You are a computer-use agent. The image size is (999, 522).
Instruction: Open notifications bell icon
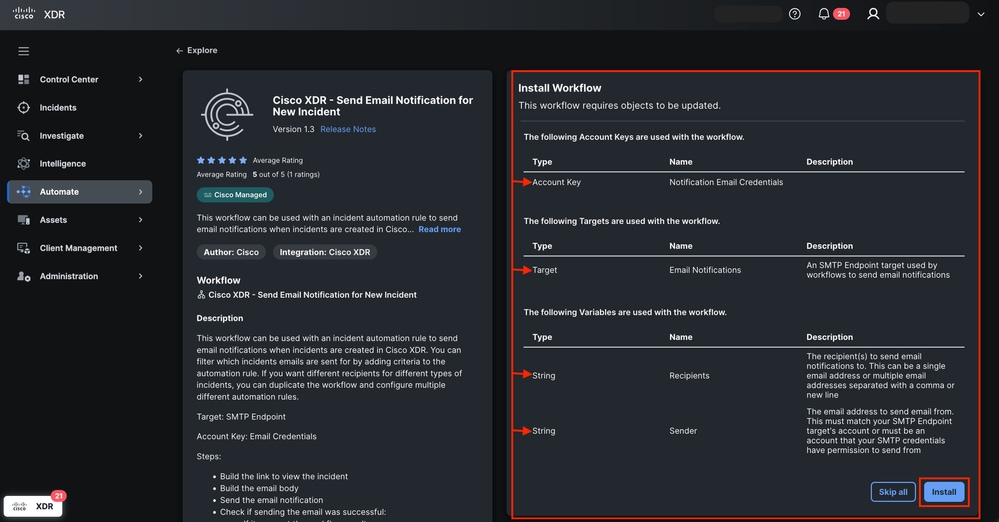coord(824,14)
